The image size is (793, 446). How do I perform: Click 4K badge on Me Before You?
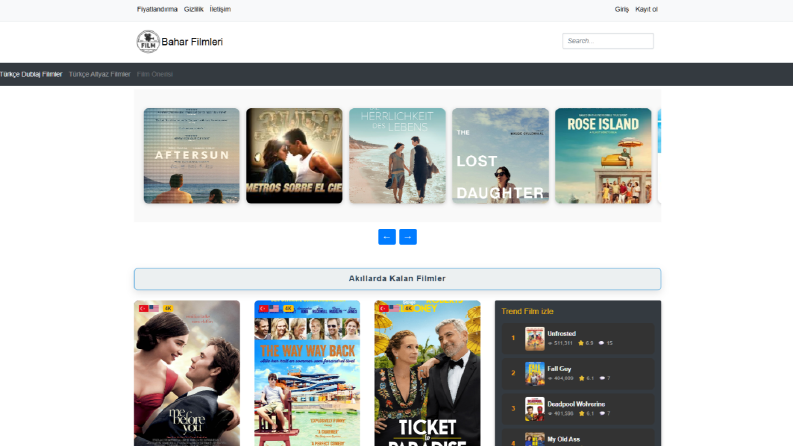[x=168, y=308]
